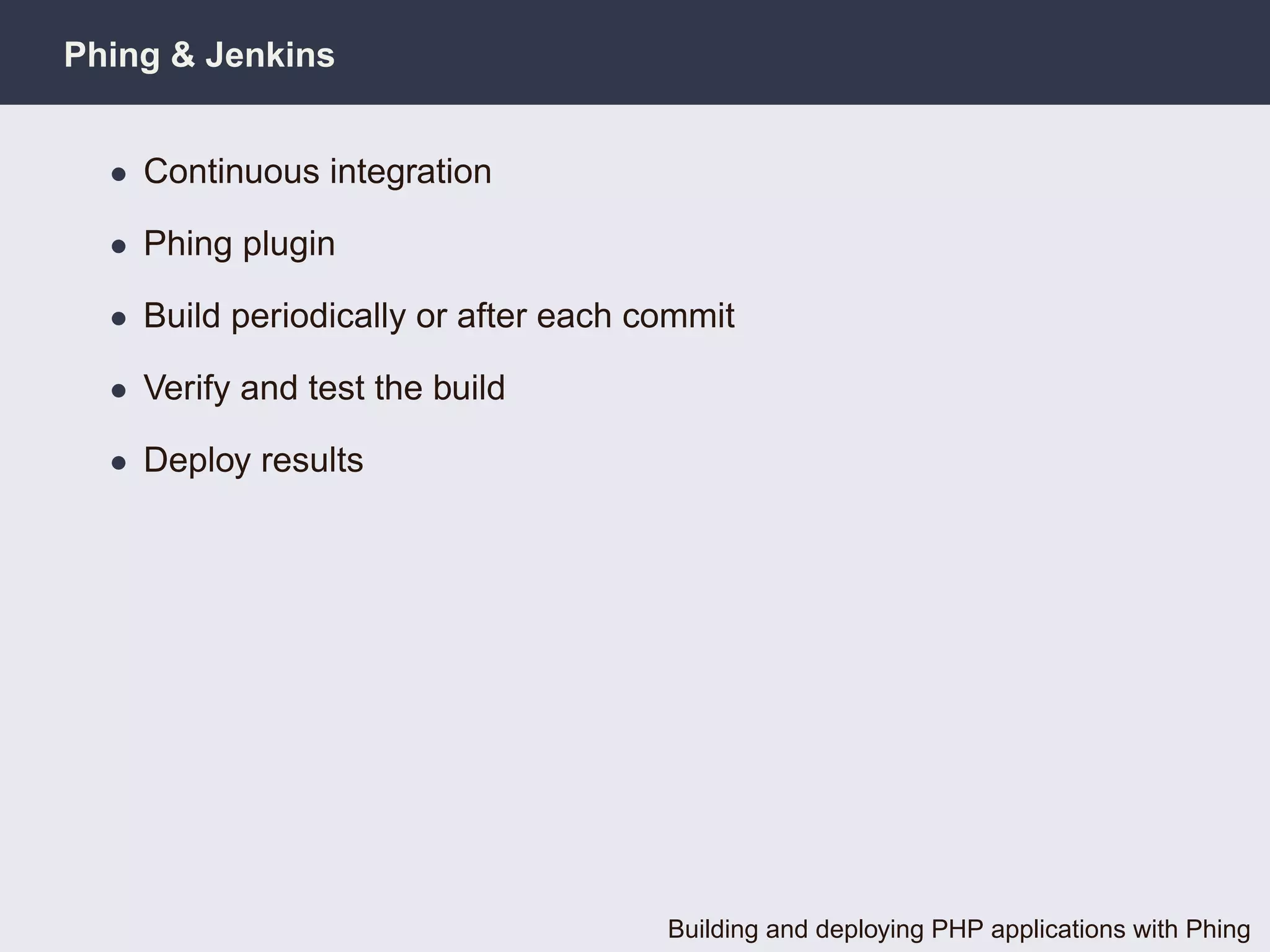Click the bullet dot before Phing plugin

pyautogui.click(x=118, y=247)
